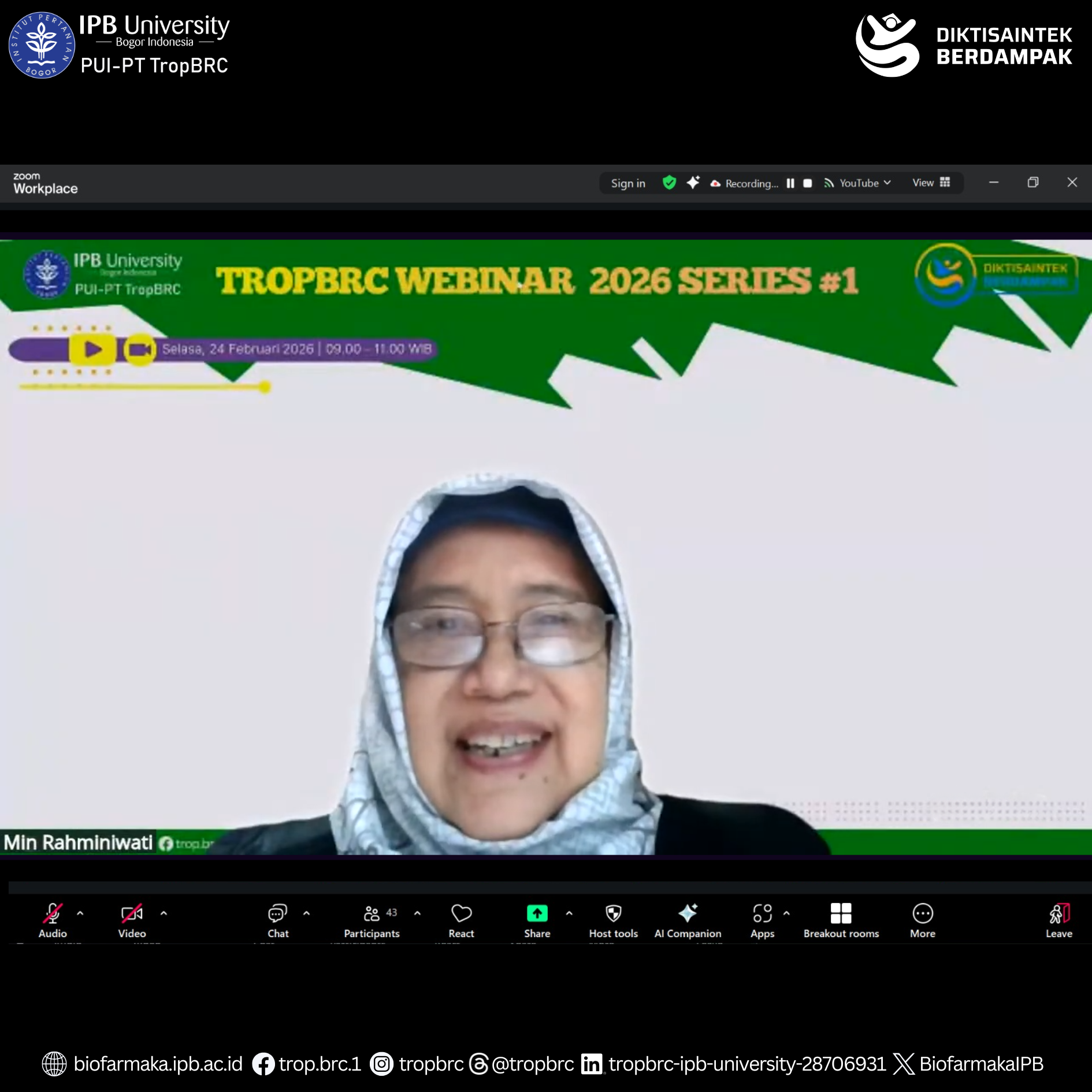1092x1092 pixels.
Task: Open the YouTube livestream dropdown
Action: [x=858, y=183]
